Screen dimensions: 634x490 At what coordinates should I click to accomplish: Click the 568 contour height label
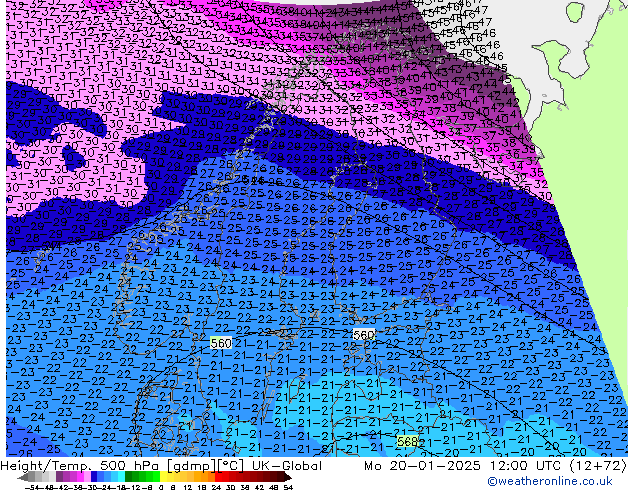coord(407,441)
